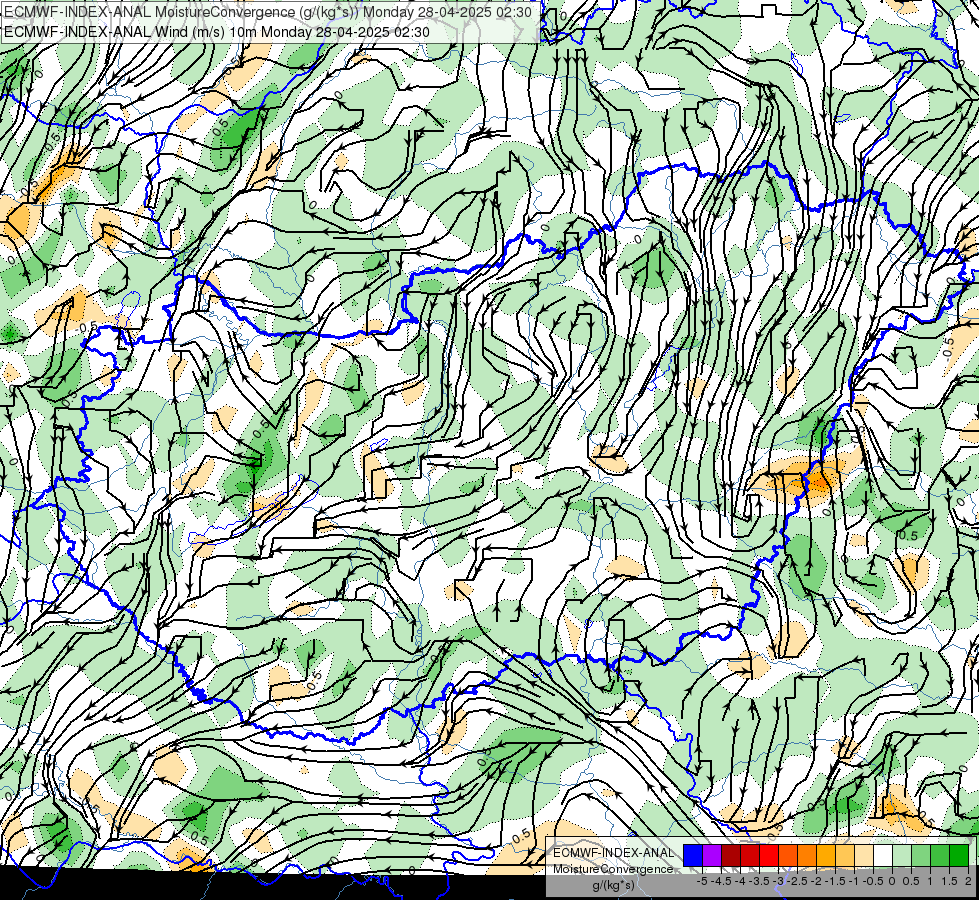
Task: Click the -4 legend scale value
Action: [740, 881]
